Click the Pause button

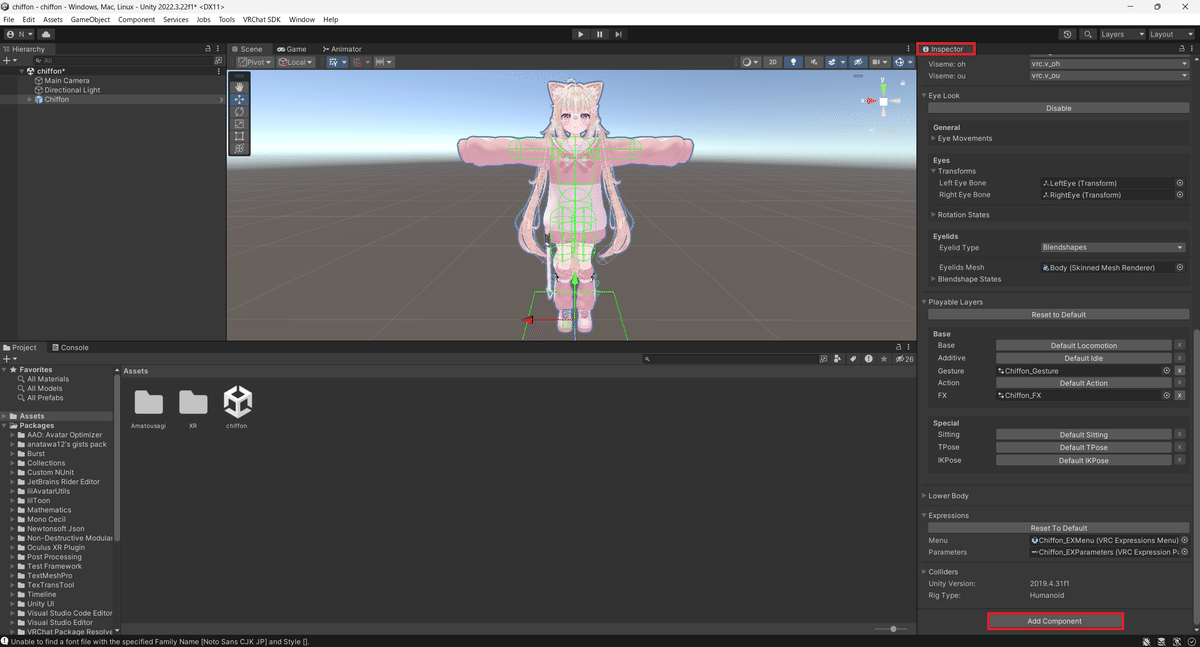pos(600,34)
